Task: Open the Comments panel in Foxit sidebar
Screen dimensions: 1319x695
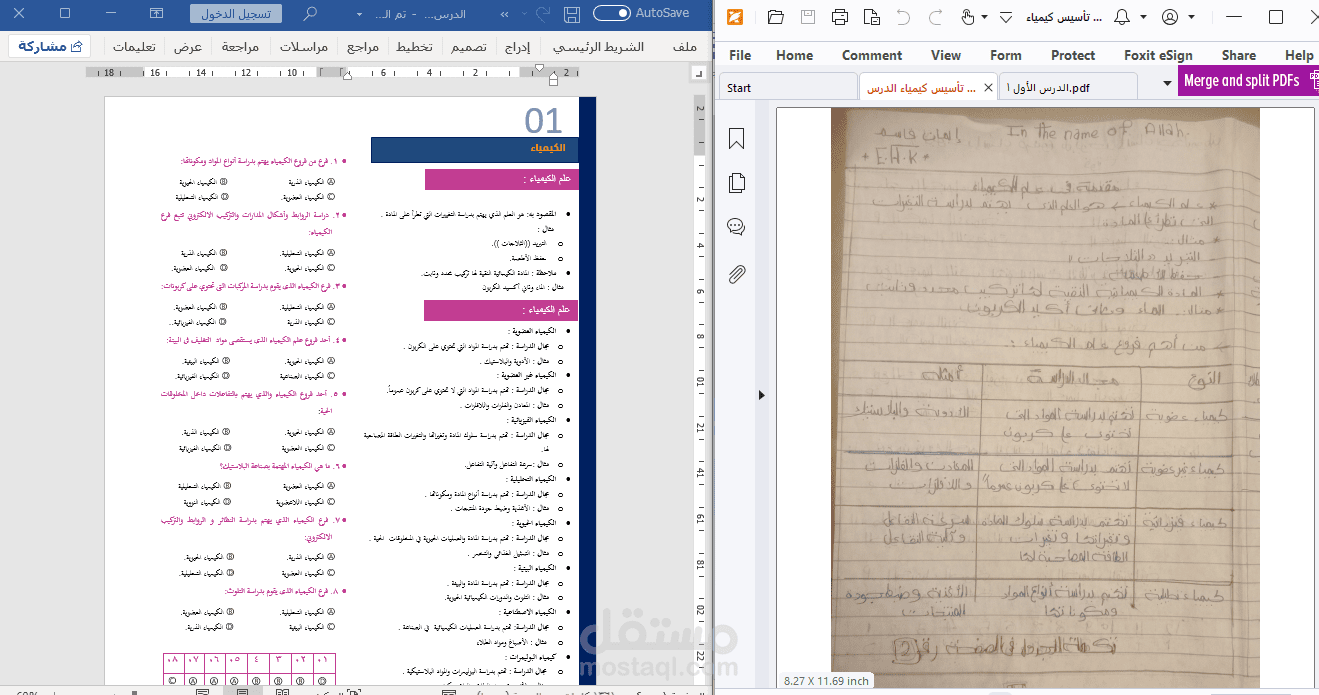Action: tap(735, 226)
